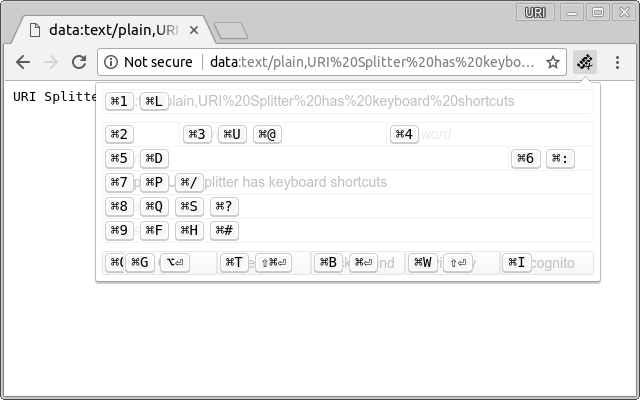Click the forward navigation arrow
The width and height of the screenshot is (640, 400).
pyautogui.click(x=51, y=62)
